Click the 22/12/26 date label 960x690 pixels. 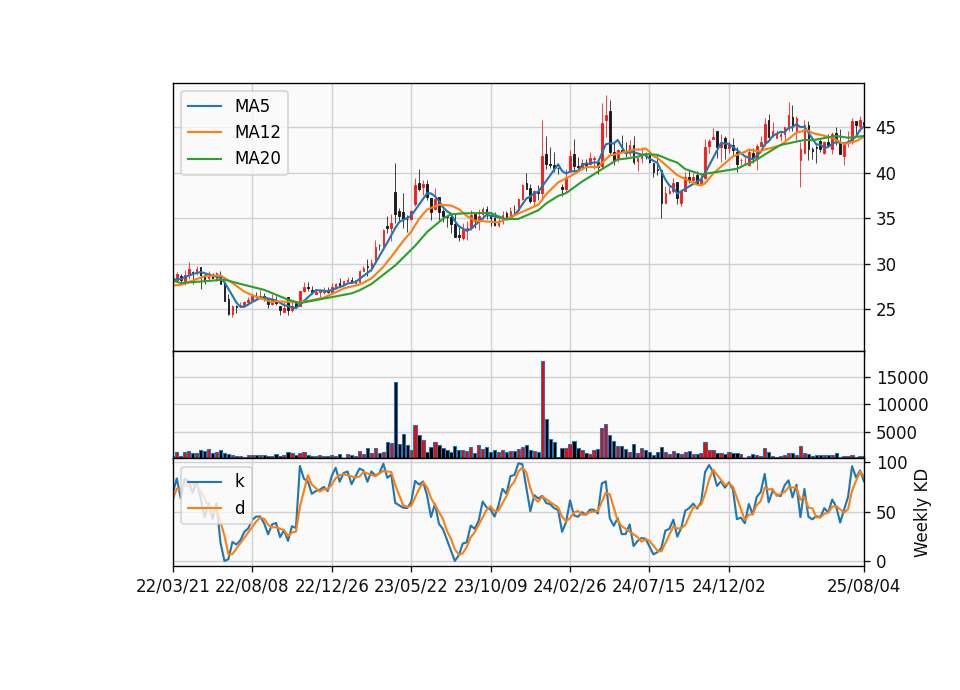pos(332,586)
